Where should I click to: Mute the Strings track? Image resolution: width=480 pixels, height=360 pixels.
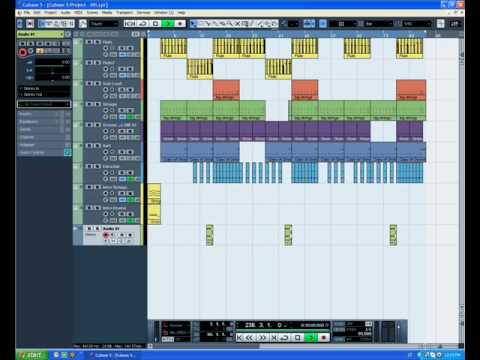pos(89,104)
